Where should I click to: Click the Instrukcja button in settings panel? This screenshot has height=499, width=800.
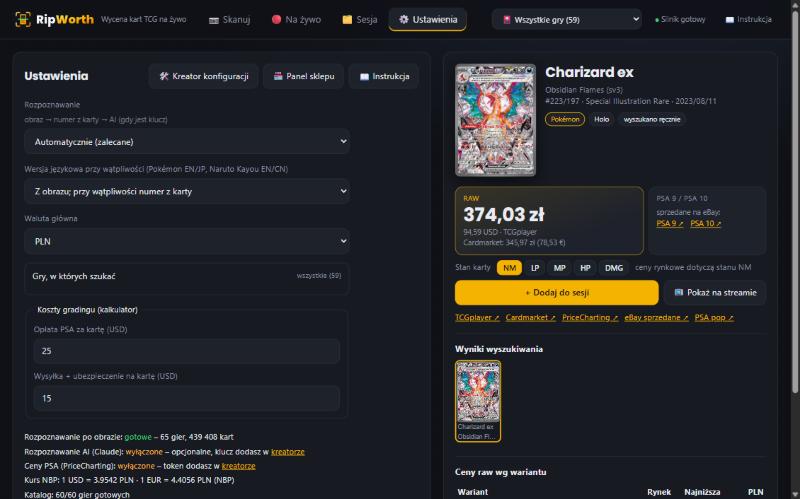pyautogui.click(x=384, y=76)
